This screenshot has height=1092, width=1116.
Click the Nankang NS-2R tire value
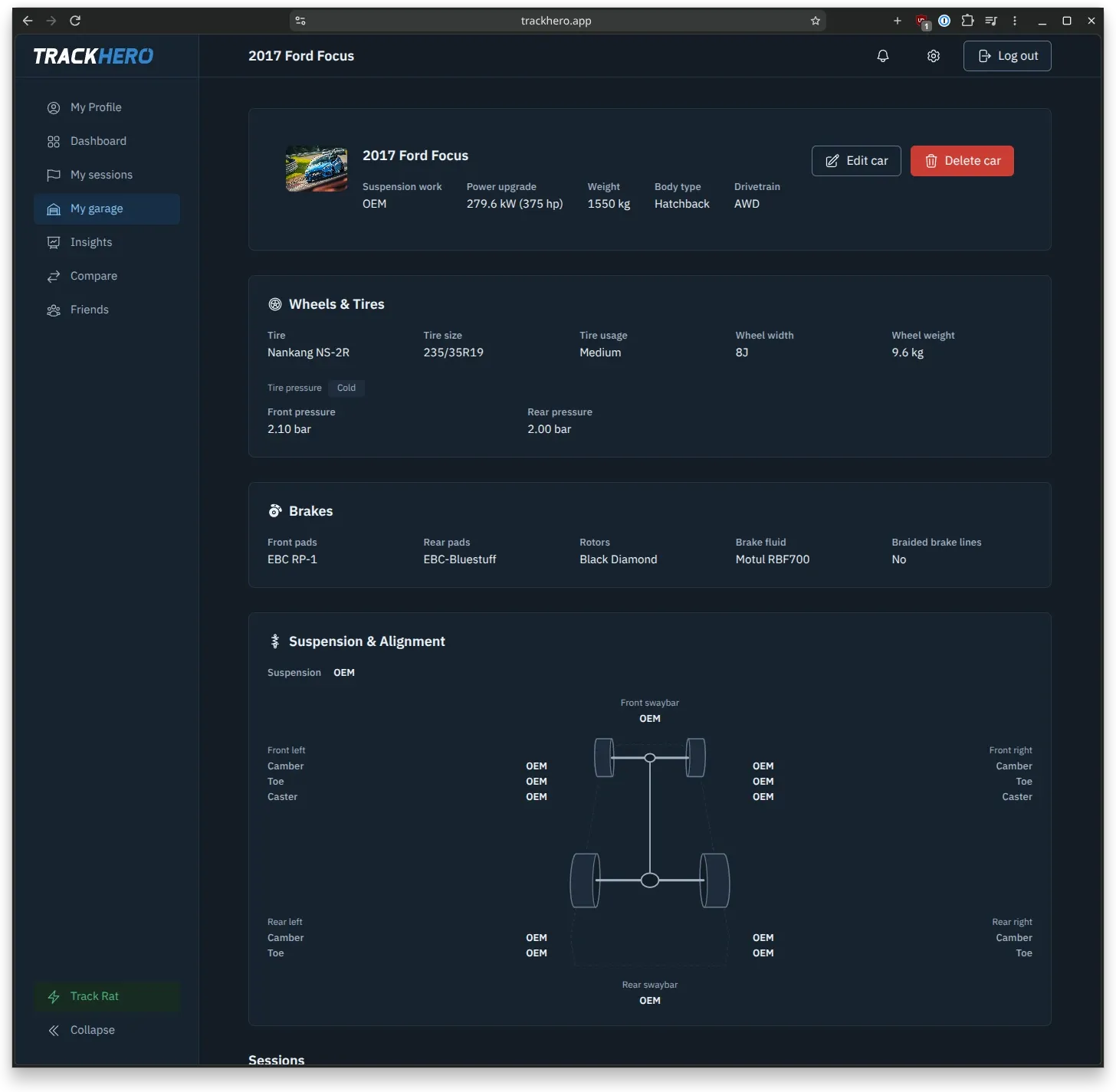tap(308, 353)
